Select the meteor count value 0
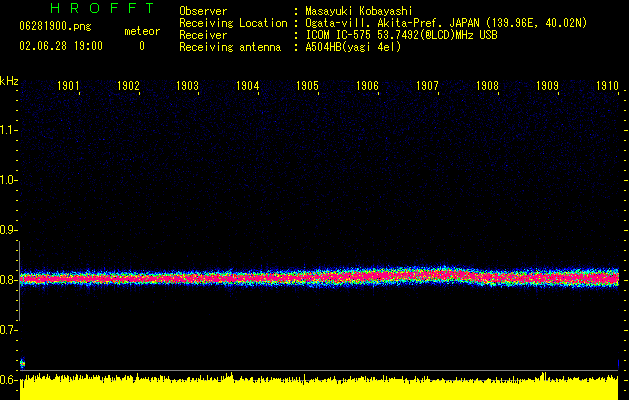Viewport: 629px width, 400px height. 141,46
